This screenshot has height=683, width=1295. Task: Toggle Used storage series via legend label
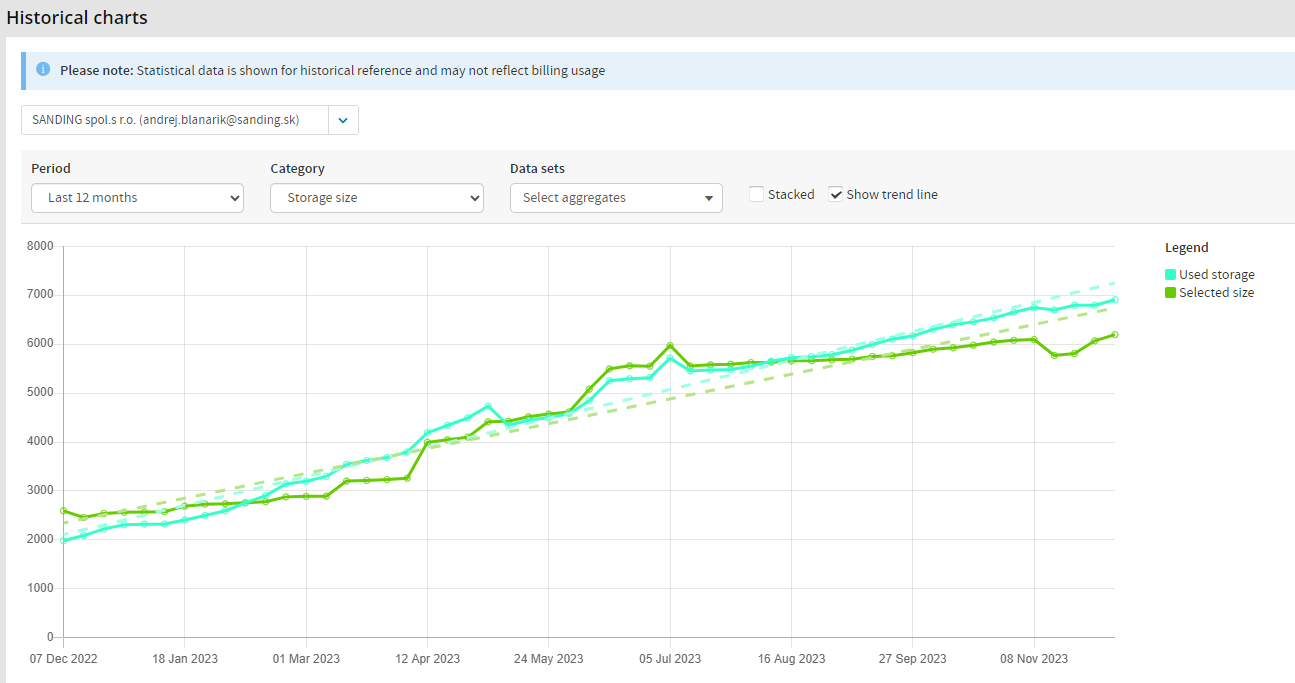coord(1216,275)
